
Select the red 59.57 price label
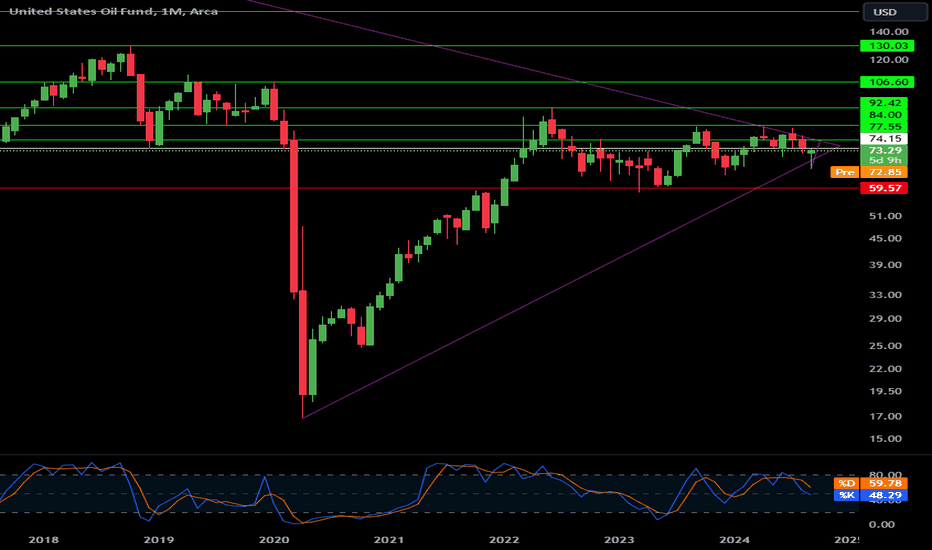884,188
